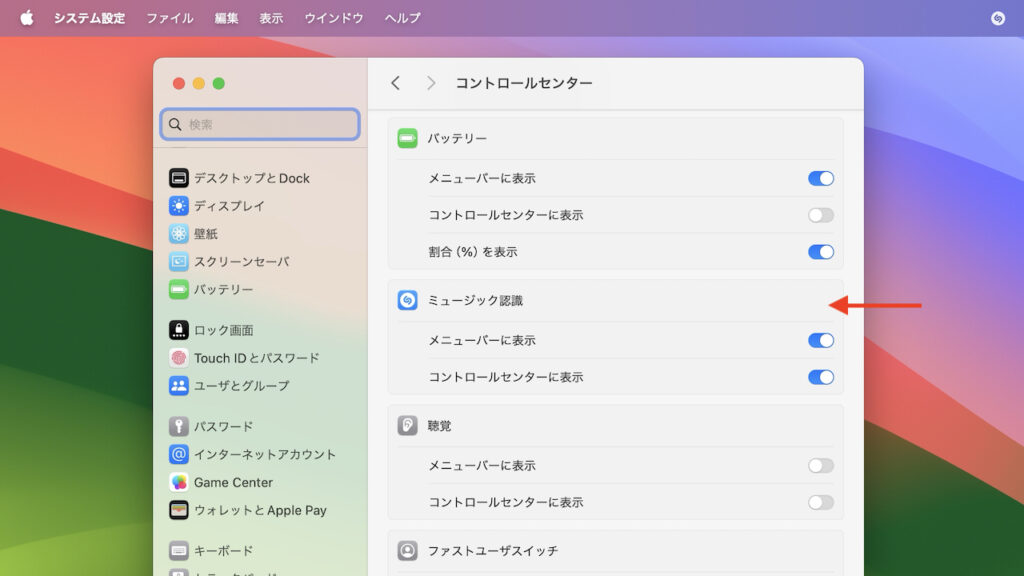Open the ウインドウ menu

pos(334,18)
